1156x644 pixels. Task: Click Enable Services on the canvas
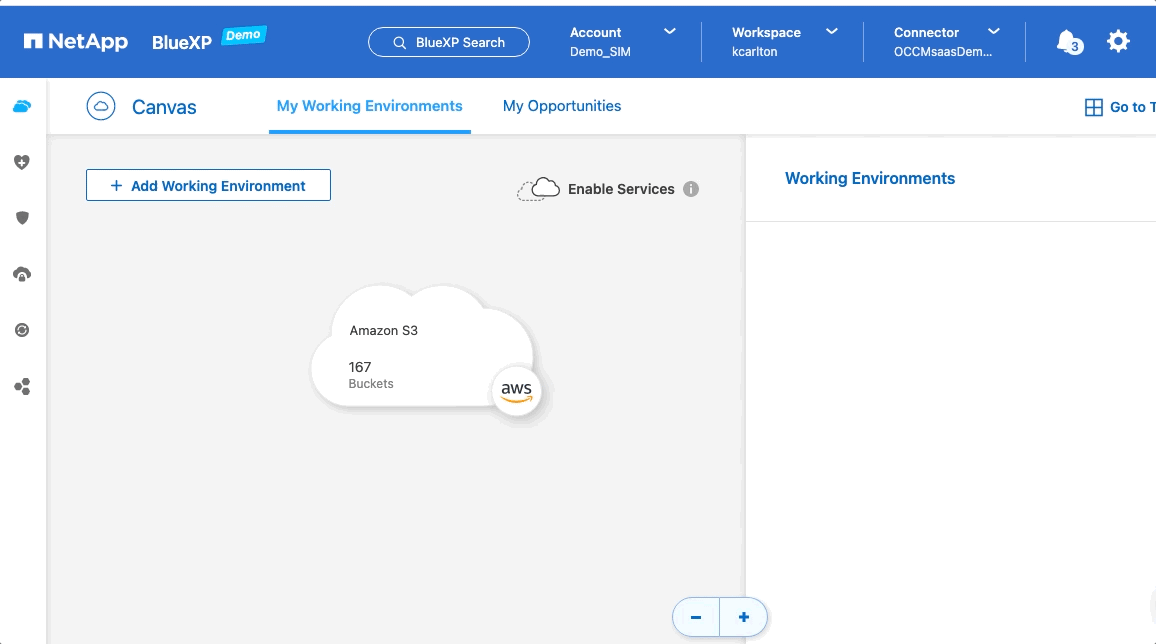point(620,189)
